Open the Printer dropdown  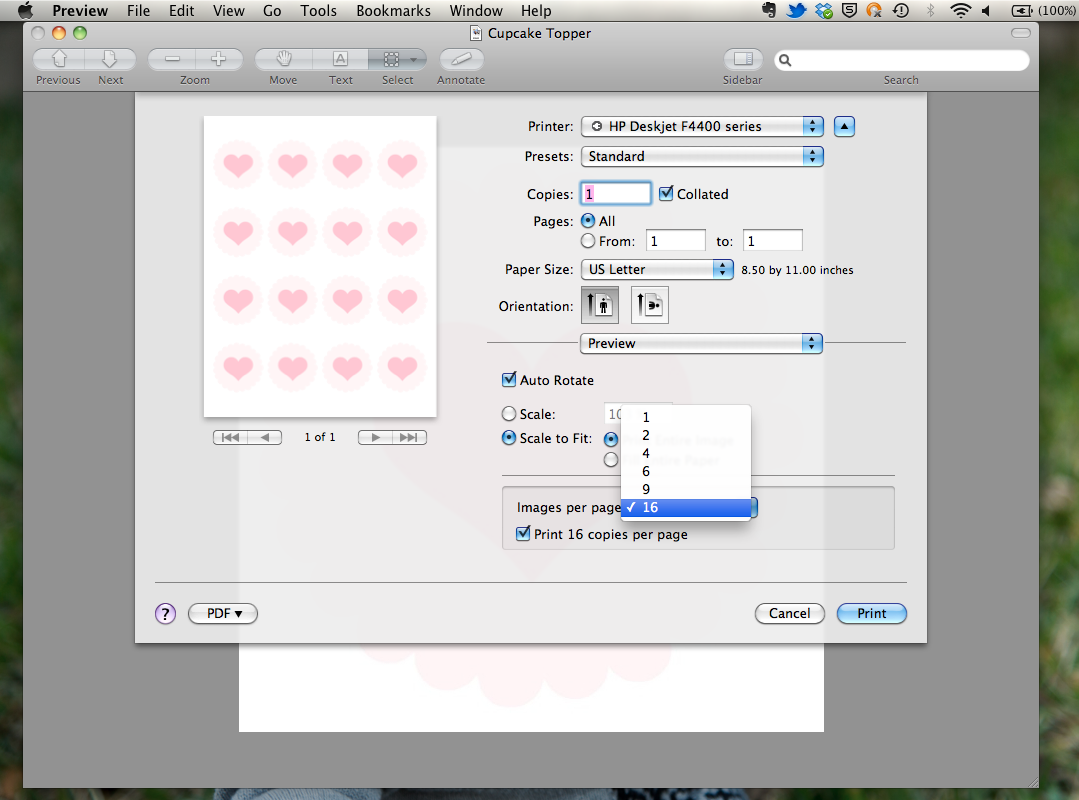pyautogui.click(x=701, y=126)
